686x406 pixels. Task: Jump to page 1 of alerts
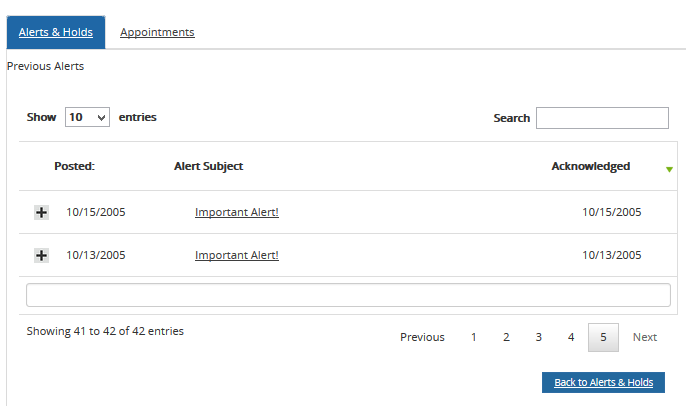[x=474, y=337]
